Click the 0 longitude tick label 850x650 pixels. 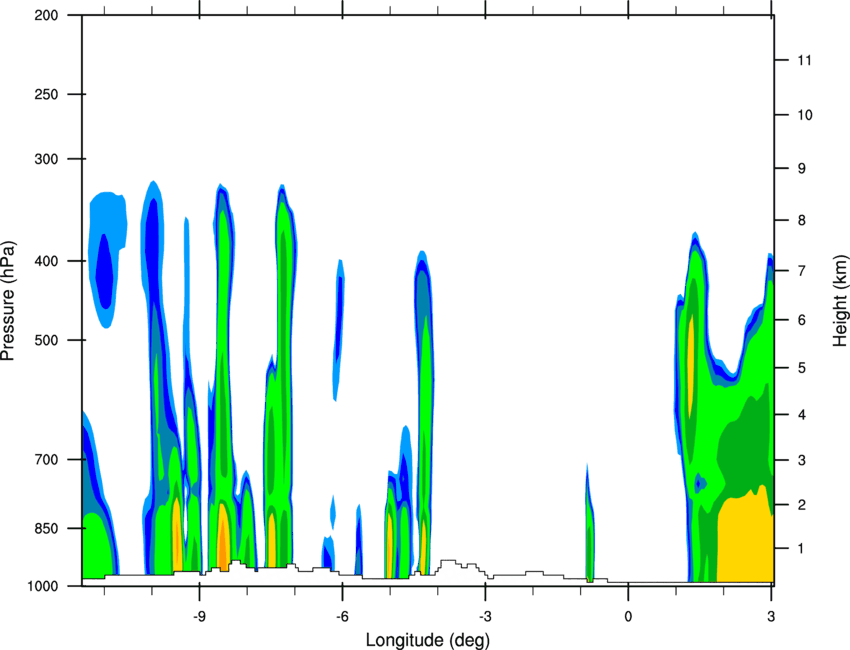[628, 616]
